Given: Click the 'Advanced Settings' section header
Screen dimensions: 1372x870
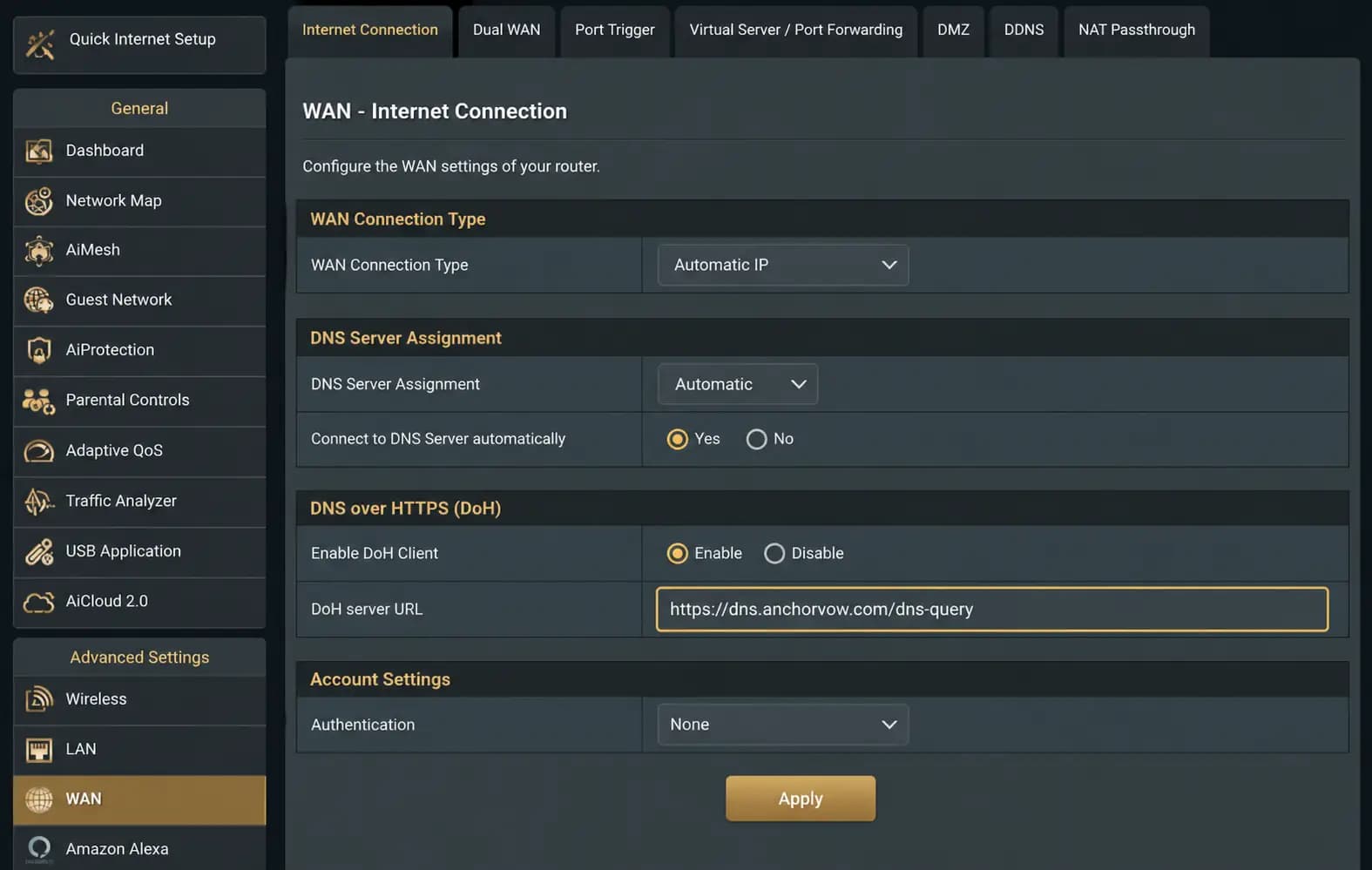Looking at the screenshot, I should point(139,658).
